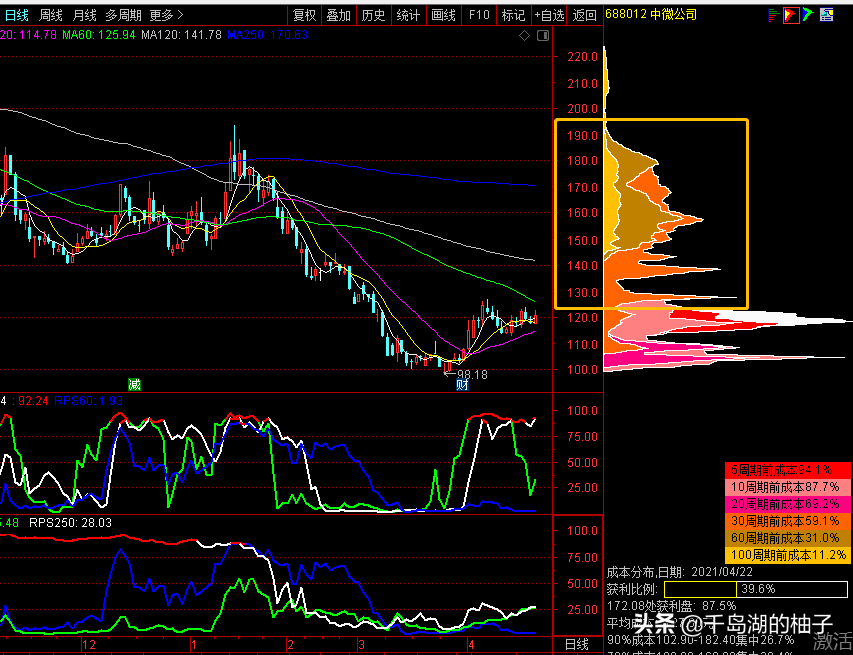Click 叠加 overlay button
The width and height of the screenshot is (853, 655).
coord(338,15)
